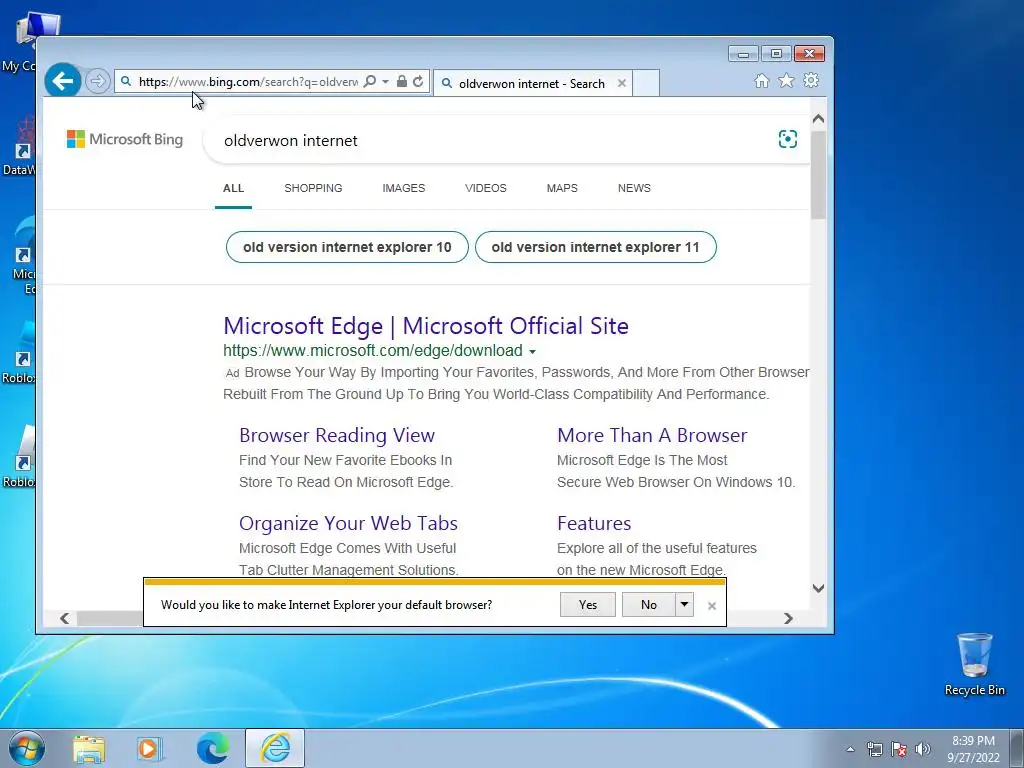Switch to the VIDEOS tab

click(x=485, y=188)
